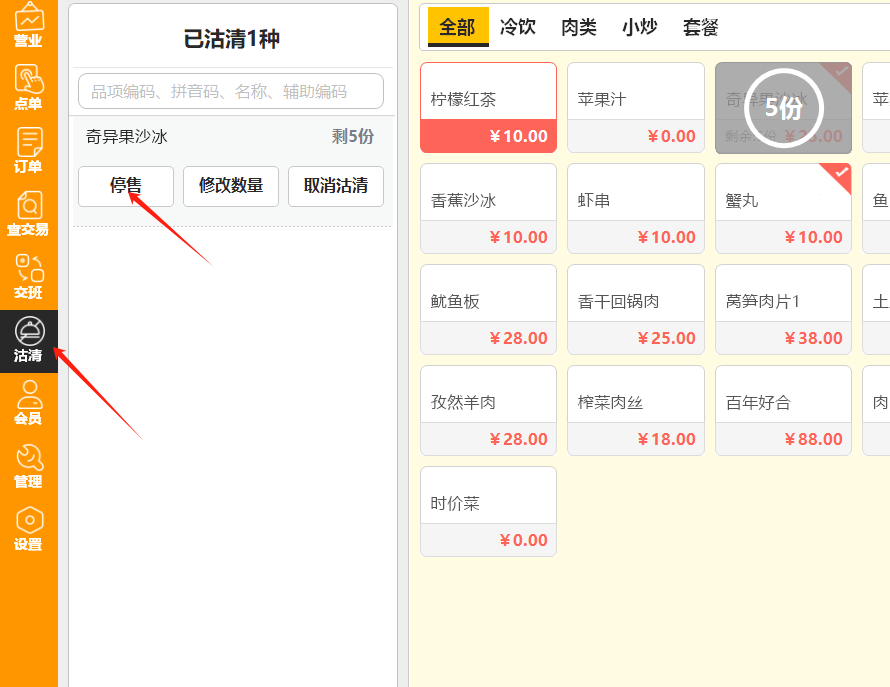Open the 交班 shift handover icon
Viewport: 890px width, 687px height.
(28, 277)
